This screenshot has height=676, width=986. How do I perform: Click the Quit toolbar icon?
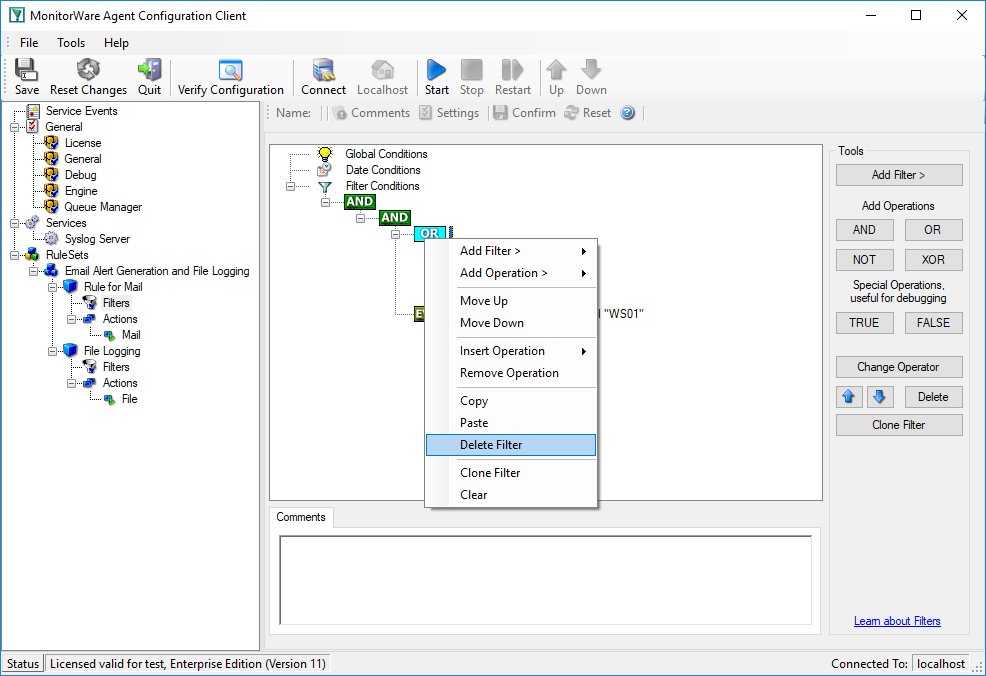coord(150,77)
